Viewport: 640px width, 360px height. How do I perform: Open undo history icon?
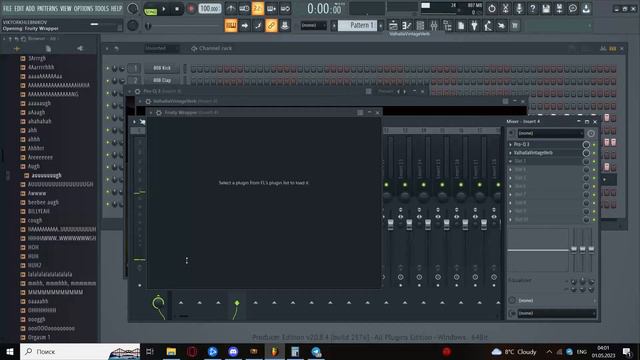pyautogui.click(x=491, y=9)
